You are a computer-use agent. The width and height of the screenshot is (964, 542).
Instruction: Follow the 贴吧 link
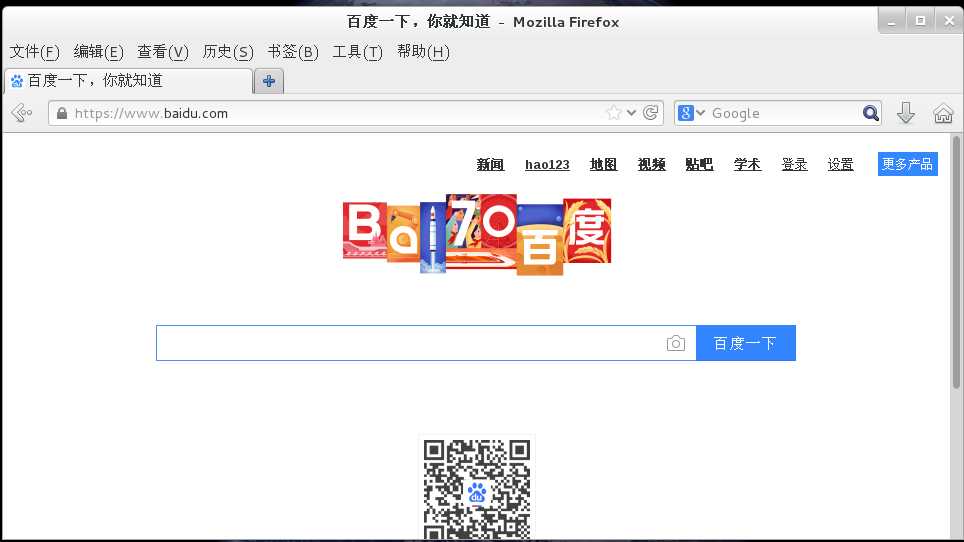[x=699, y=164]
